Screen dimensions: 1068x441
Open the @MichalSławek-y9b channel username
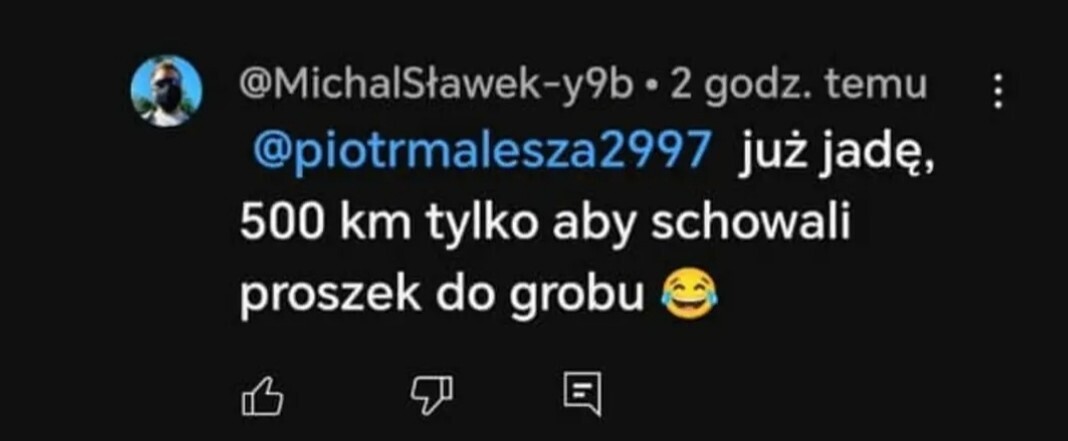click(436, 87)
